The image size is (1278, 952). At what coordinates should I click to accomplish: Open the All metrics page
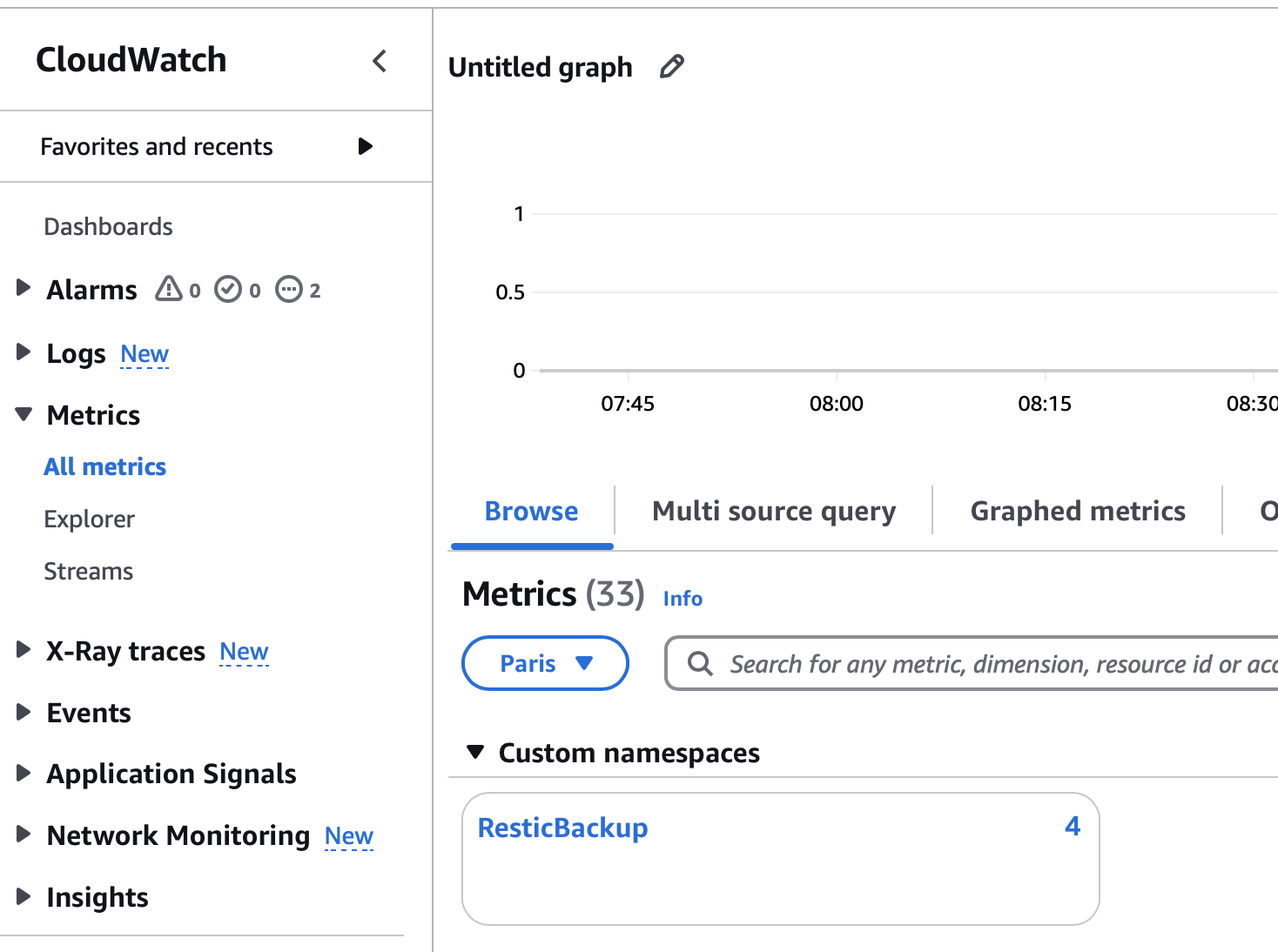[104, 466]
